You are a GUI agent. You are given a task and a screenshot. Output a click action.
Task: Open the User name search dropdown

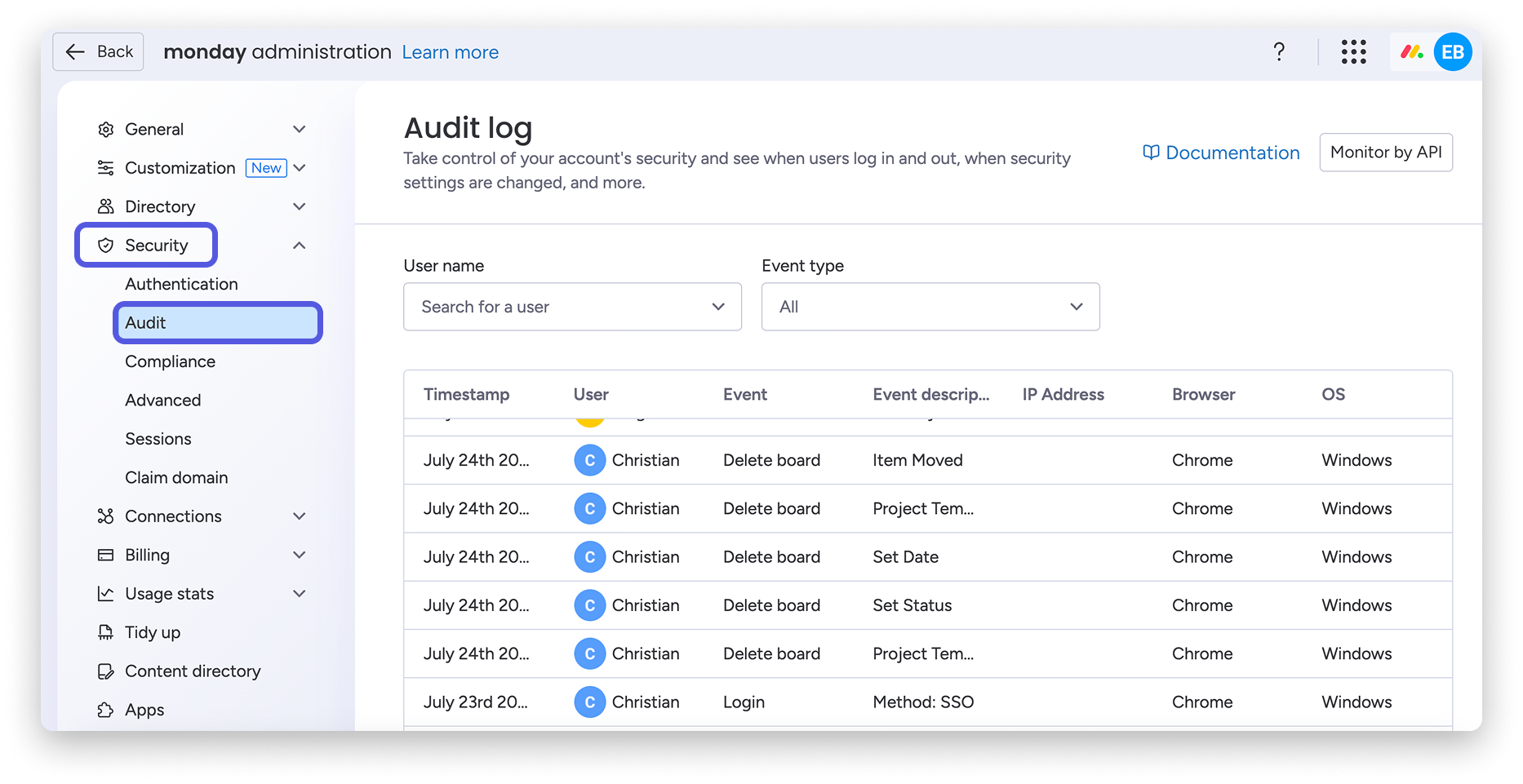pos(572,307)
